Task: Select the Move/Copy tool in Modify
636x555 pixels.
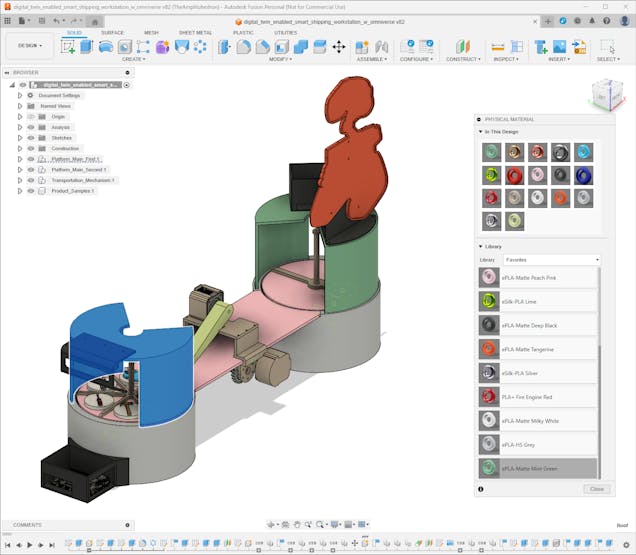Action: (338, 46)
